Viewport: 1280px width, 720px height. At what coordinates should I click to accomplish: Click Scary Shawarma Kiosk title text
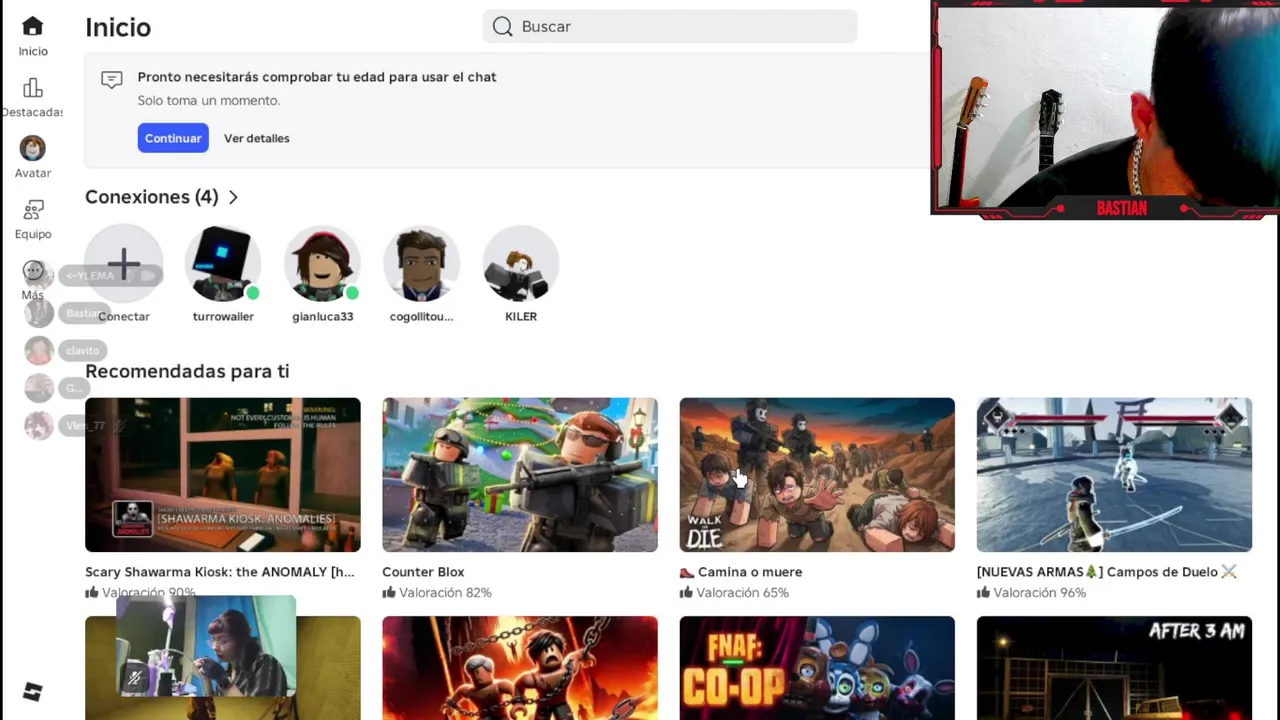220,572
